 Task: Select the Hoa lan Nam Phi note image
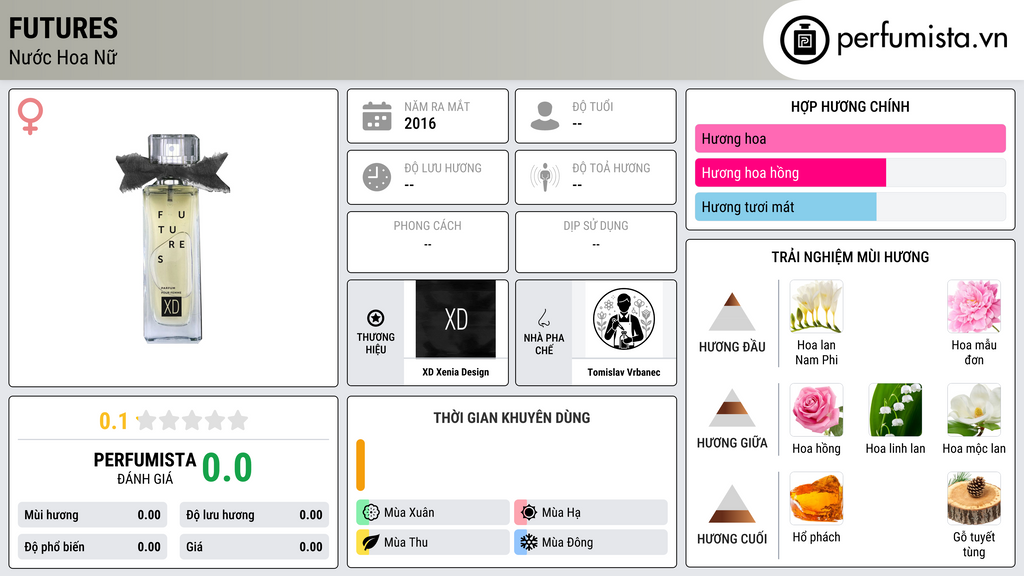click(816, 306)
